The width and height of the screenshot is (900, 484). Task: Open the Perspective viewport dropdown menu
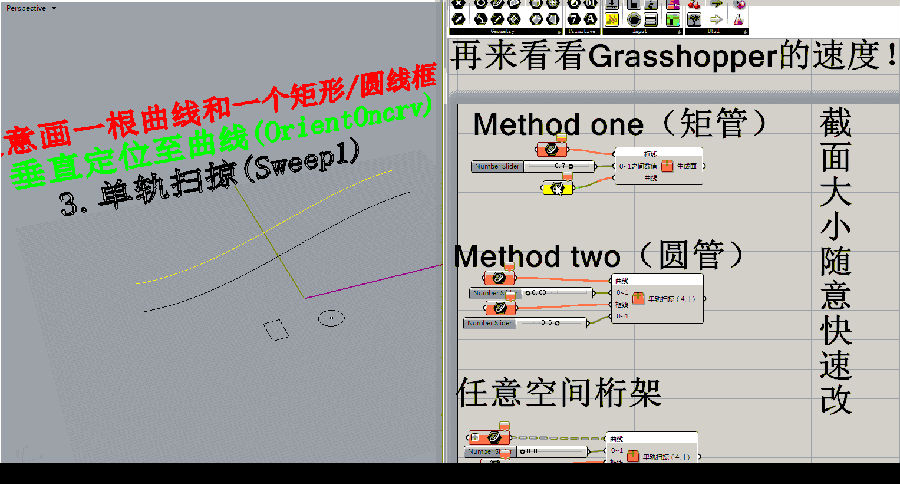pos(53,9)
